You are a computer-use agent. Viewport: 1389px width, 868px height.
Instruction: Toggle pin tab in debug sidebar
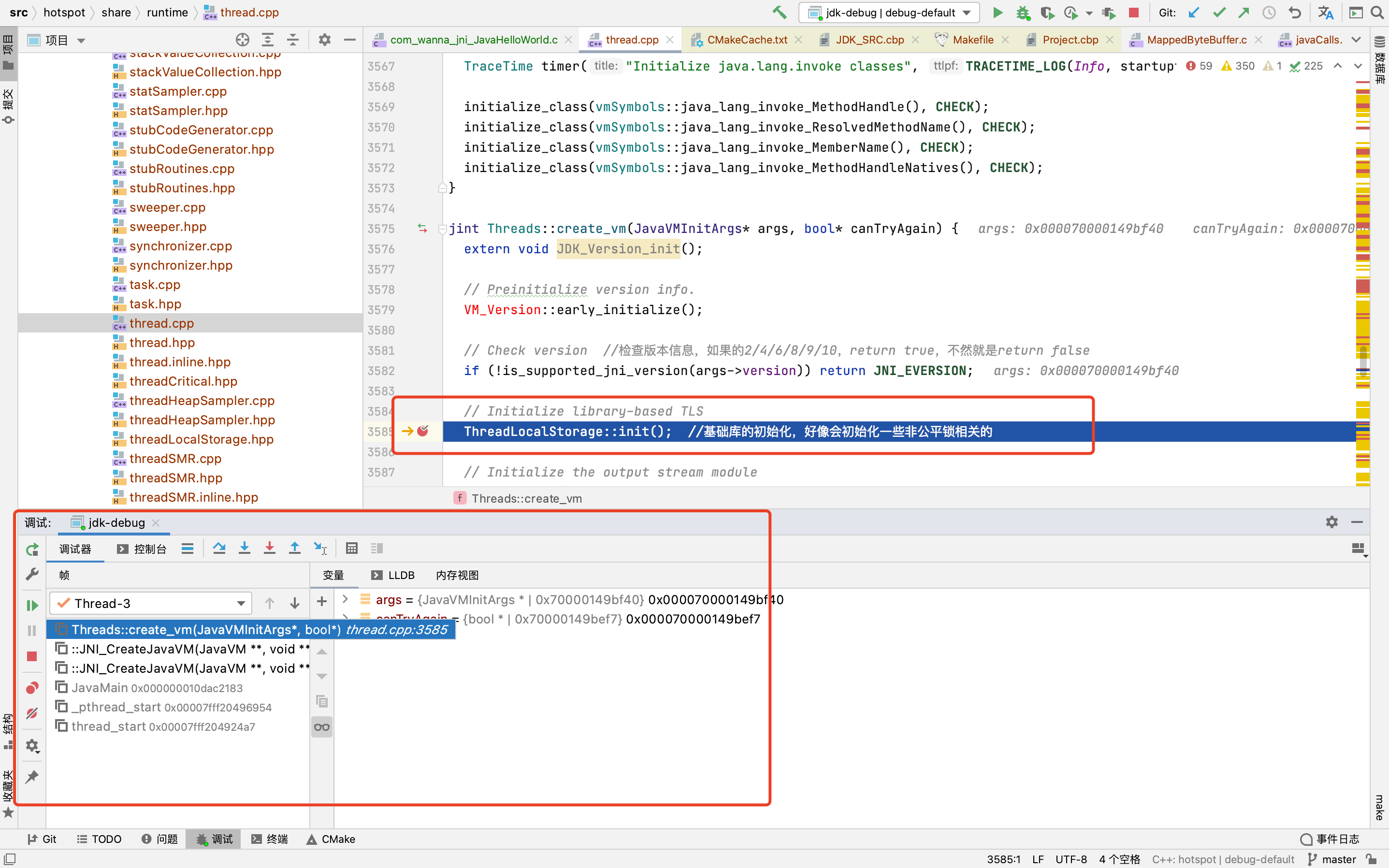click(x=32, y=776)
